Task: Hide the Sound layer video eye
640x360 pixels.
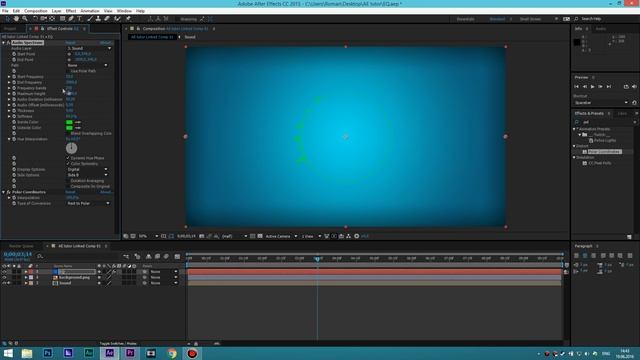Action: point(4,283)
